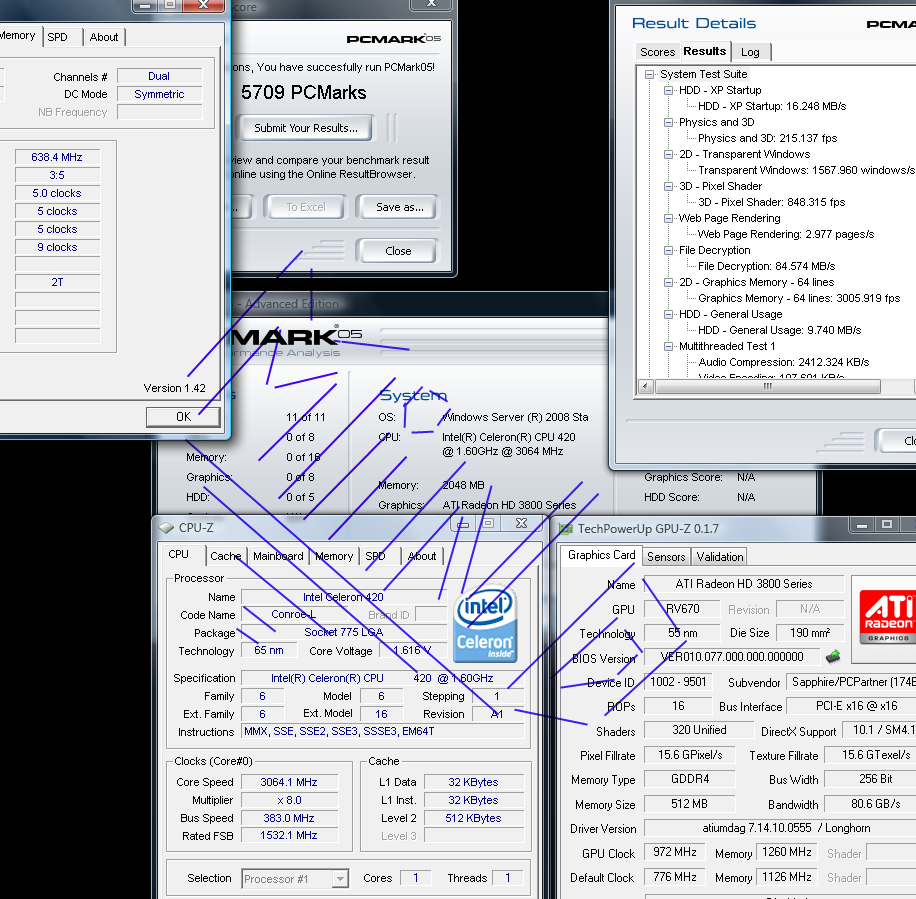The image size is (916, 899).
Task: Select 'Audio Compression: 2412.324 KB/s' tree row
Action: pos(783,362)
